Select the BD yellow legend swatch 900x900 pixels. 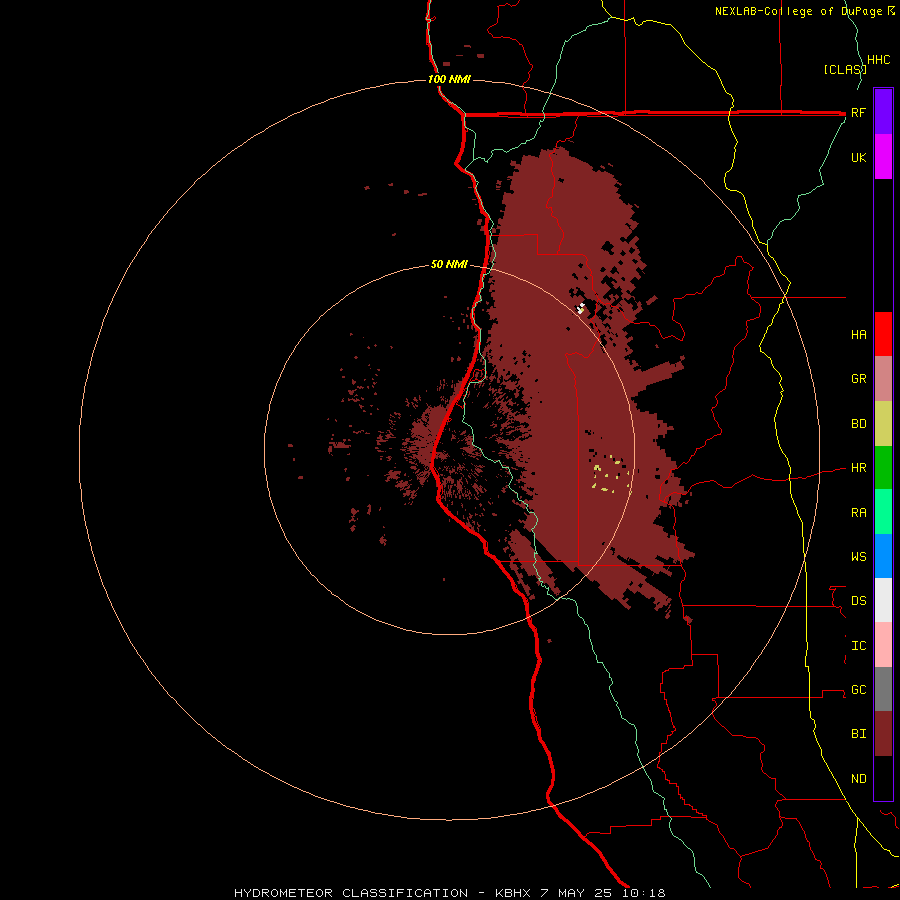coord(883,424)
